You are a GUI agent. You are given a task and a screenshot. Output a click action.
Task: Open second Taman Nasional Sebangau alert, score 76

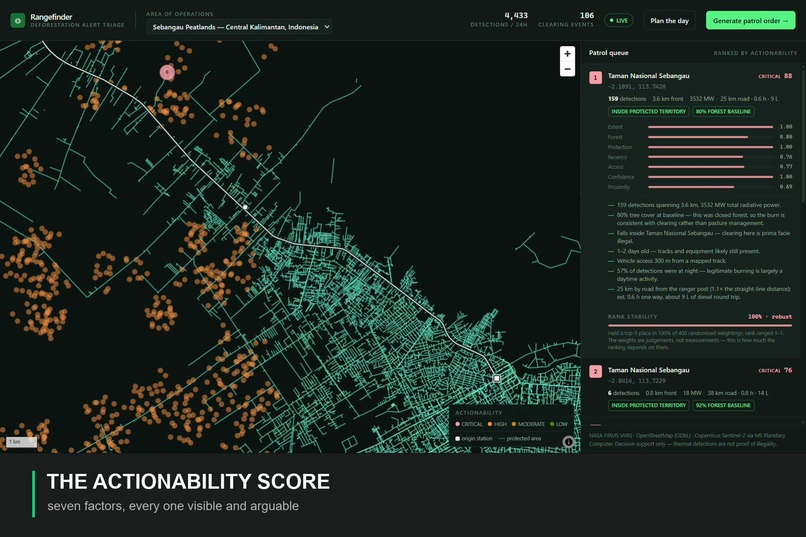[648, 370]
